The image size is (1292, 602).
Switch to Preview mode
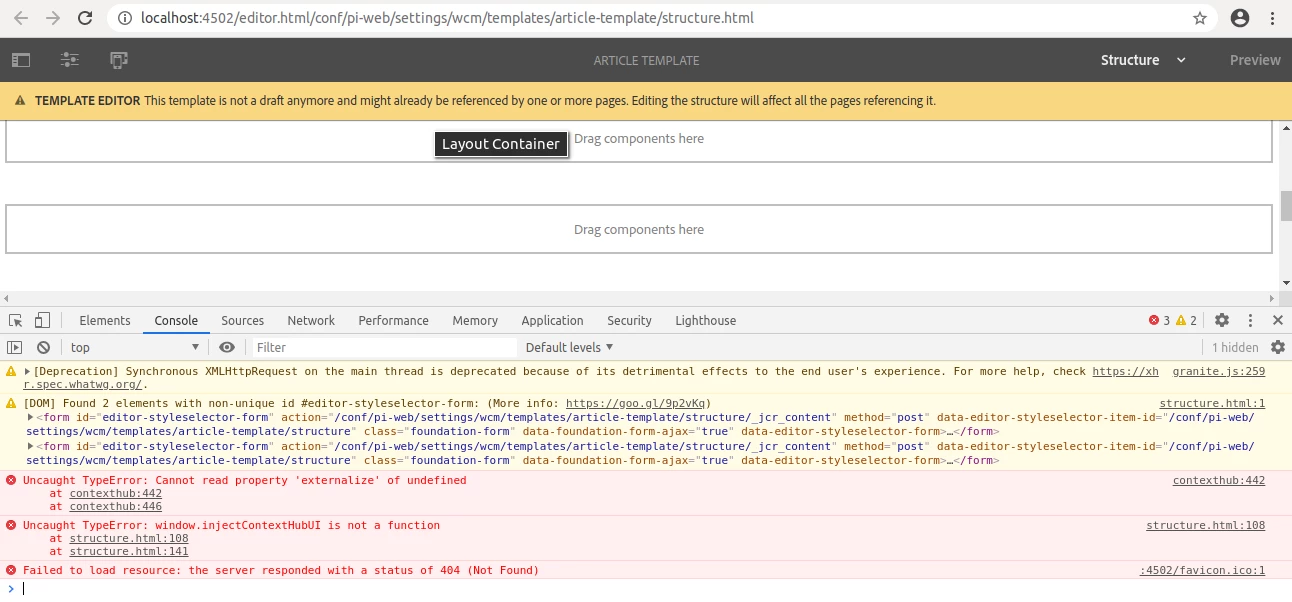click(1255, 60)
